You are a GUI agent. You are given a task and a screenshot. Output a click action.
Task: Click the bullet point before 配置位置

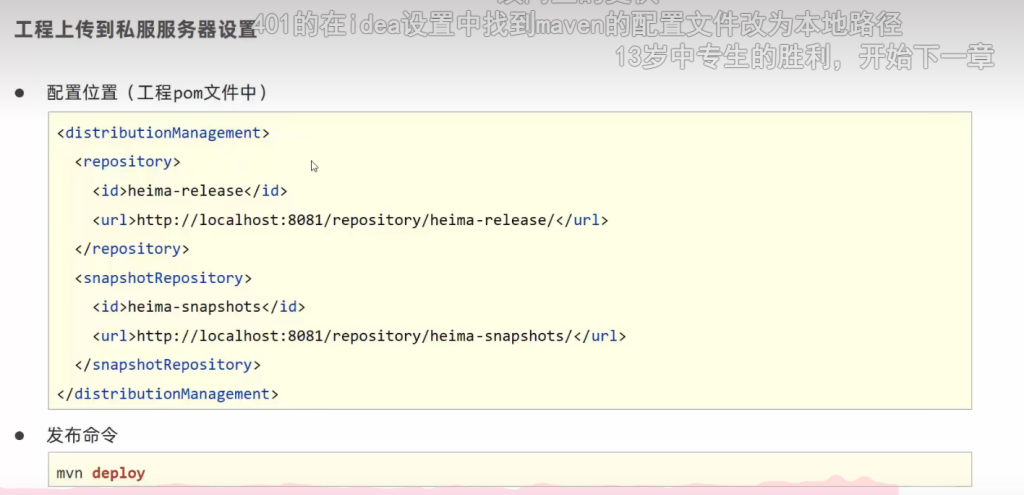pos(19,92)
